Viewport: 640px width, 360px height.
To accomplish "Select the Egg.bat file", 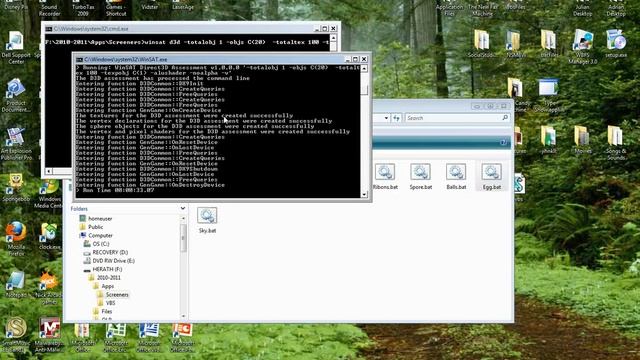I will click(x=491, y=176).
